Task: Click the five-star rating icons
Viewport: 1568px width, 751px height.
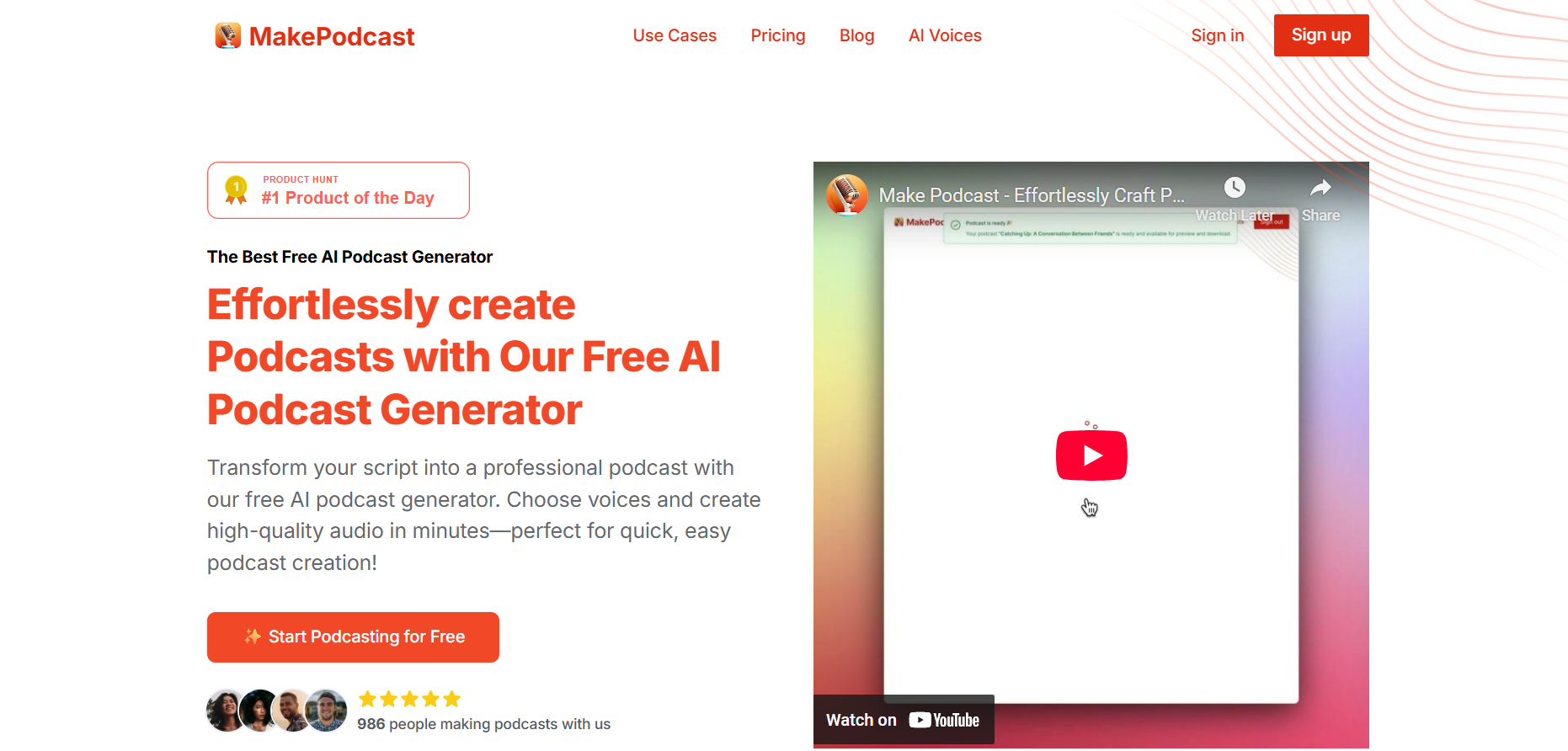Action: [409, 699]
